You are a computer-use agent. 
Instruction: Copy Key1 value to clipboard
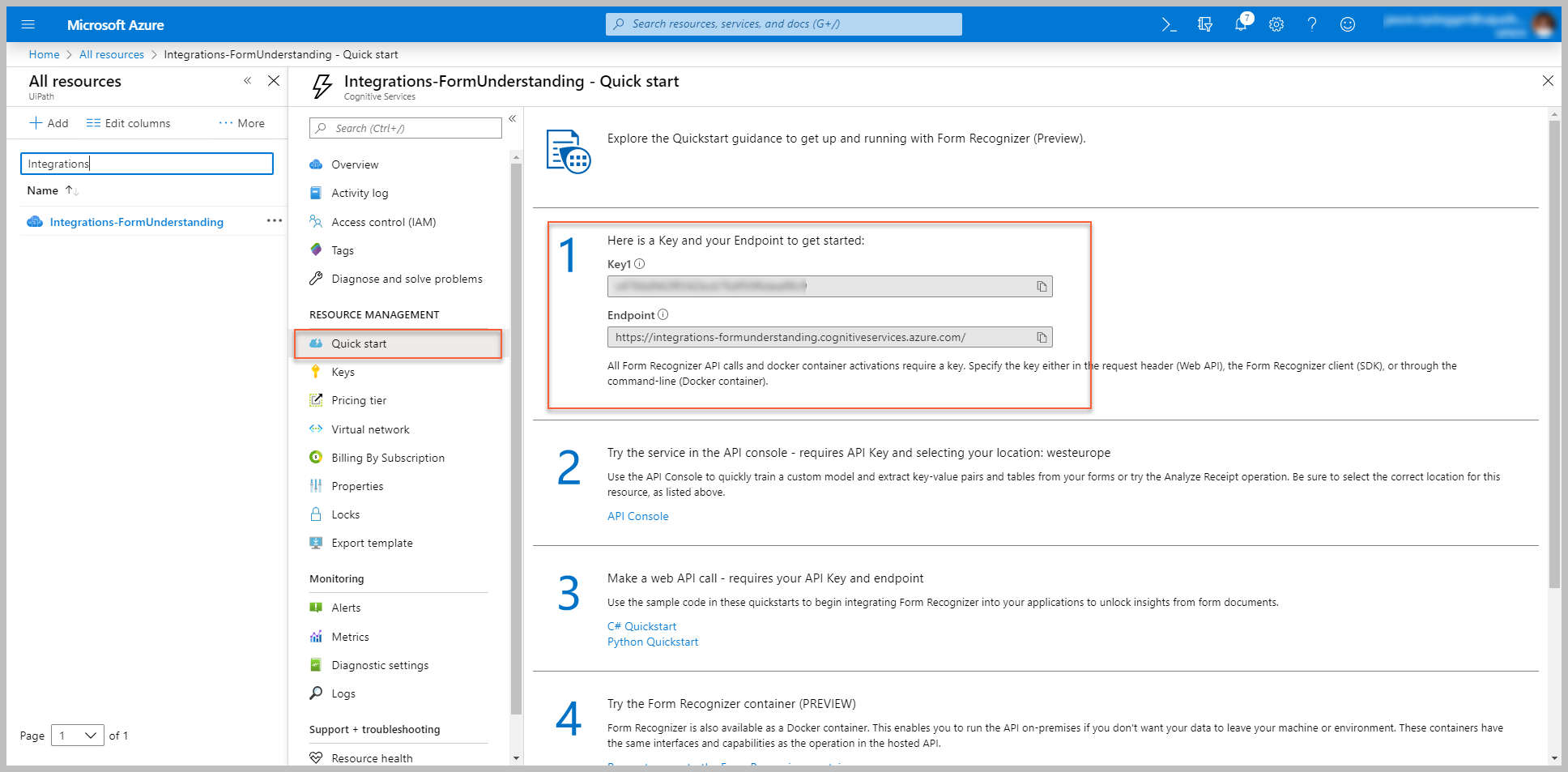pyautogui.click(x=1042, y=287)
